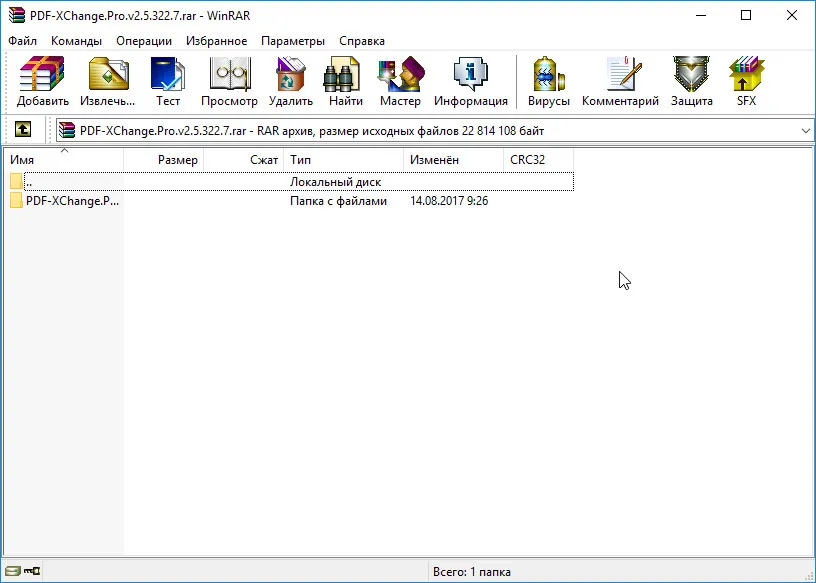Launch the Мастер (Wizard) tool
This screenshot has width=816, height=583.
[x=400, y=81]
